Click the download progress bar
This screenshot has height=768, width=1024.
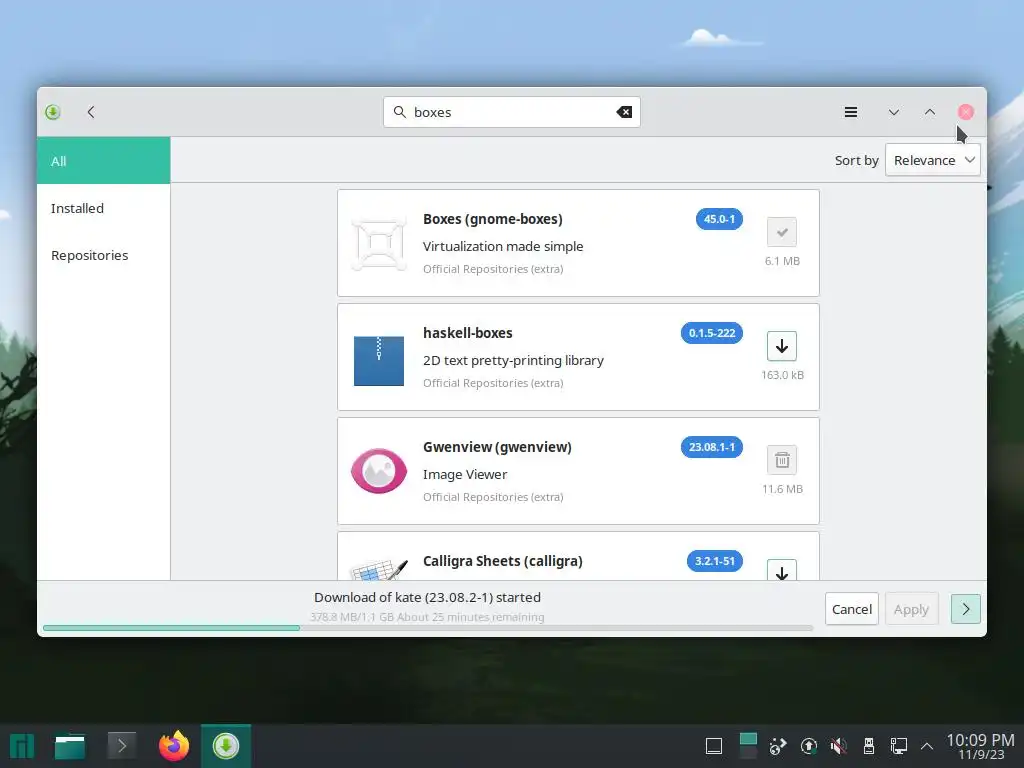click(428, 628)
